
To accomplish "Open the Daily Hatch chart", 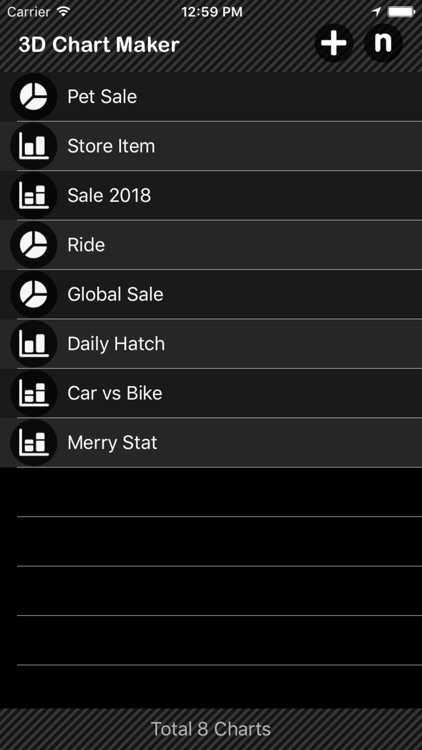I will tap(211, 344).
